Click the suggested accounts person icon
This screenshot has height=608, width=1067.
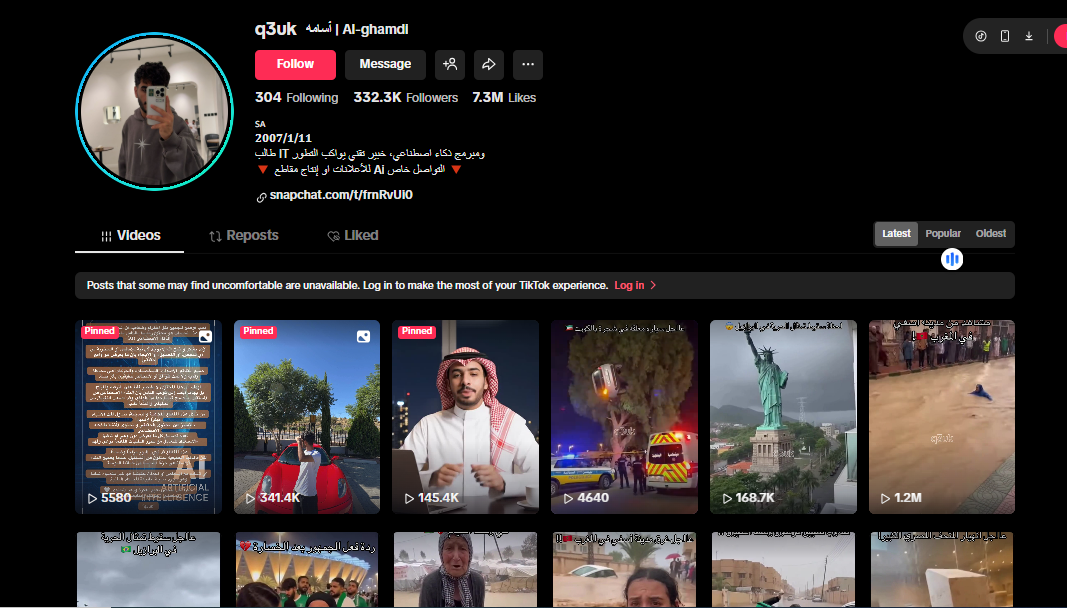click(x=449, y=64)
